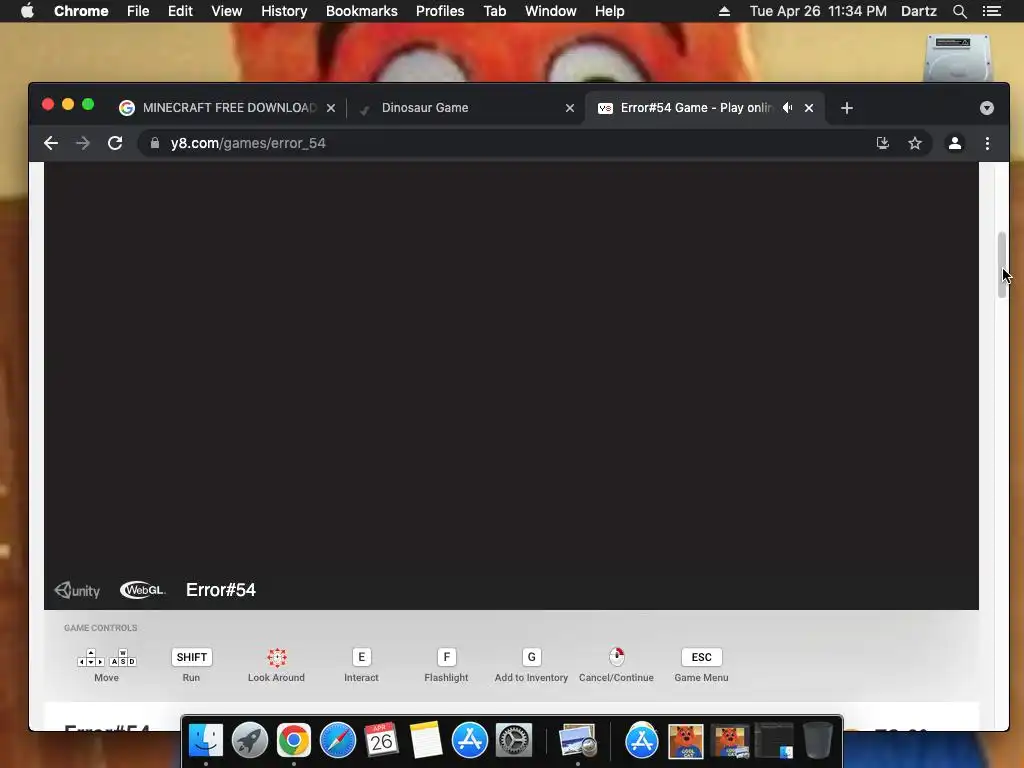This screenshot has width=1024, height=768.
Task: Open Spotlight search in the menu bar
Action: 959,11
